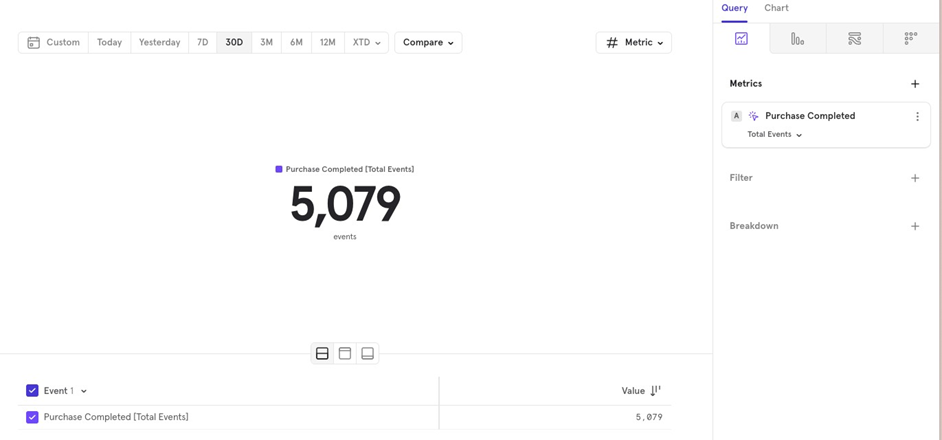Expand the Compare dropdown
This screenshot has width=942, height=440.
(x=428, y=43)
